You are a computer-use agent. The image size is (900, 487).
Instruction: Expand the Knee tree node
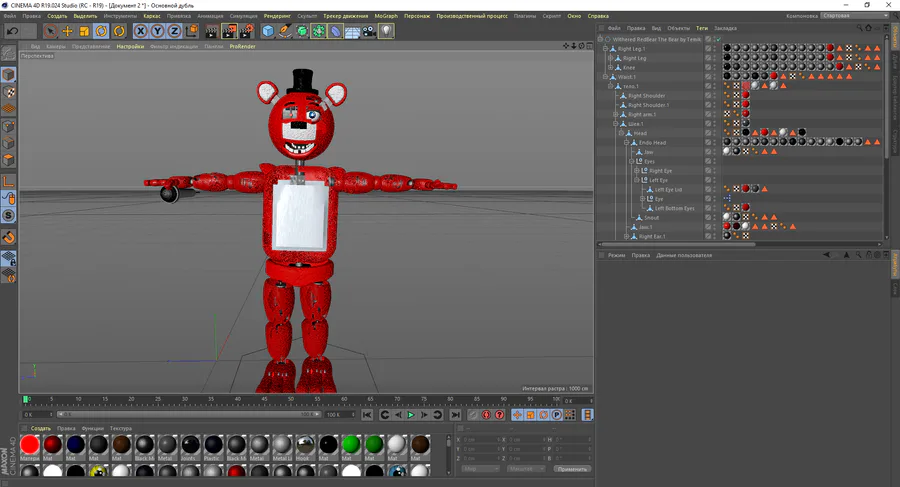610,68
